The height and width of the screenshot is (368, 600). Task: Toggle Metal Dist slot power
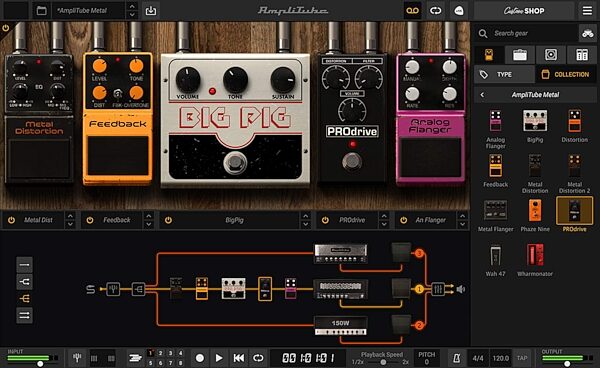[x=11, y=220]
